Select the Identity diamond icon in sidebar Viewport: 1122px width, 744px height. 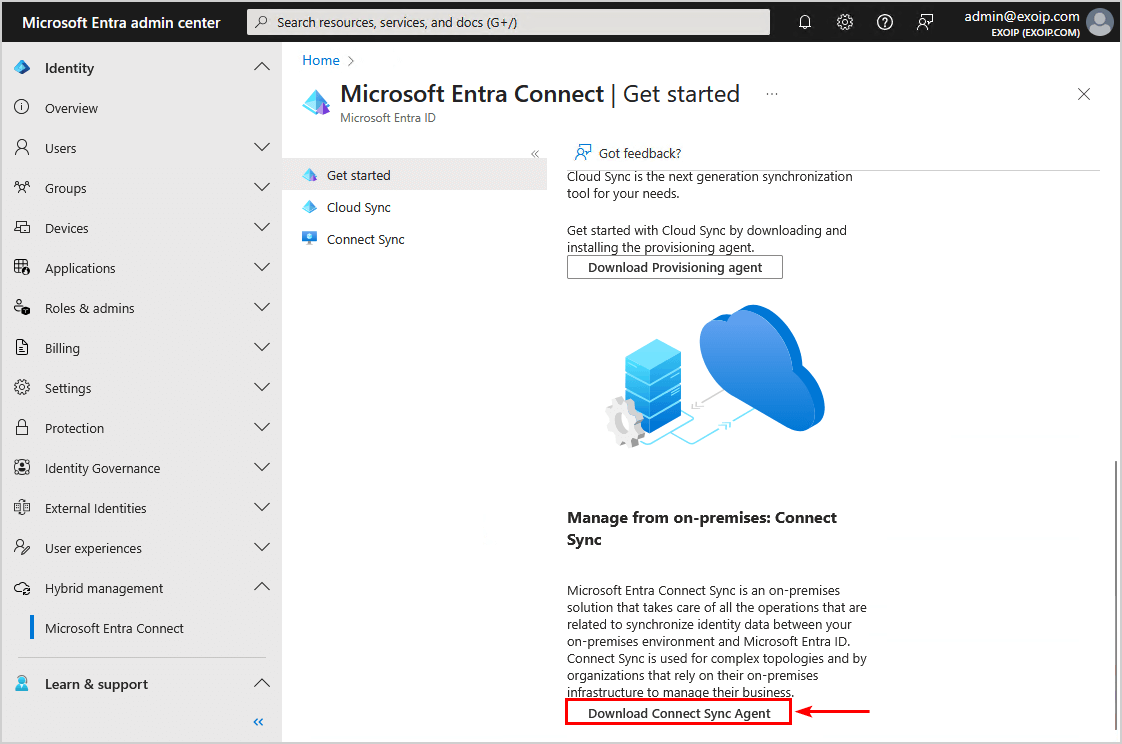tap(22, 67)
